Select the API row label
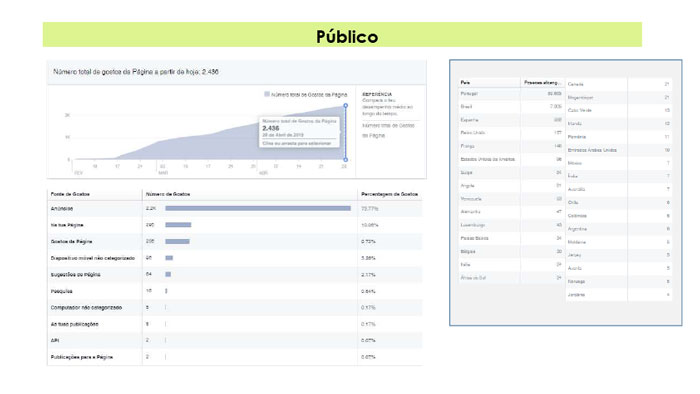700x394 pixels. [55, 340]
